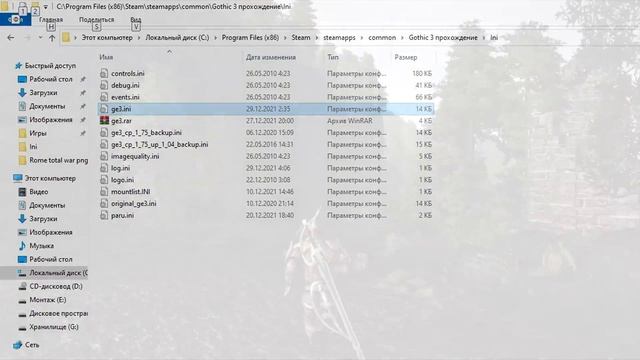
Task: Unpin Рабочий стол via its pin icon
Action: 83,79
